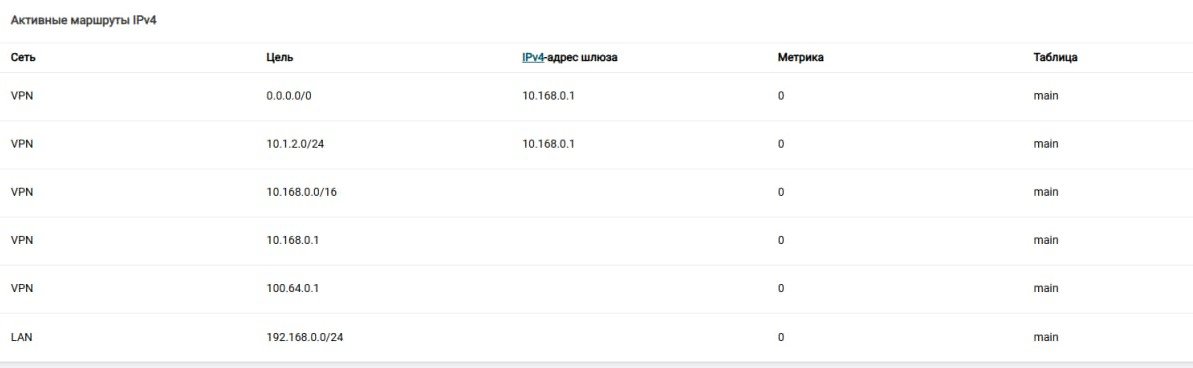This screenshot has height=368, width=1193.
Task: Click VPN cell in the 0.0.0.0/0 row
Action: pyautogui.click(x=22, y=97)
